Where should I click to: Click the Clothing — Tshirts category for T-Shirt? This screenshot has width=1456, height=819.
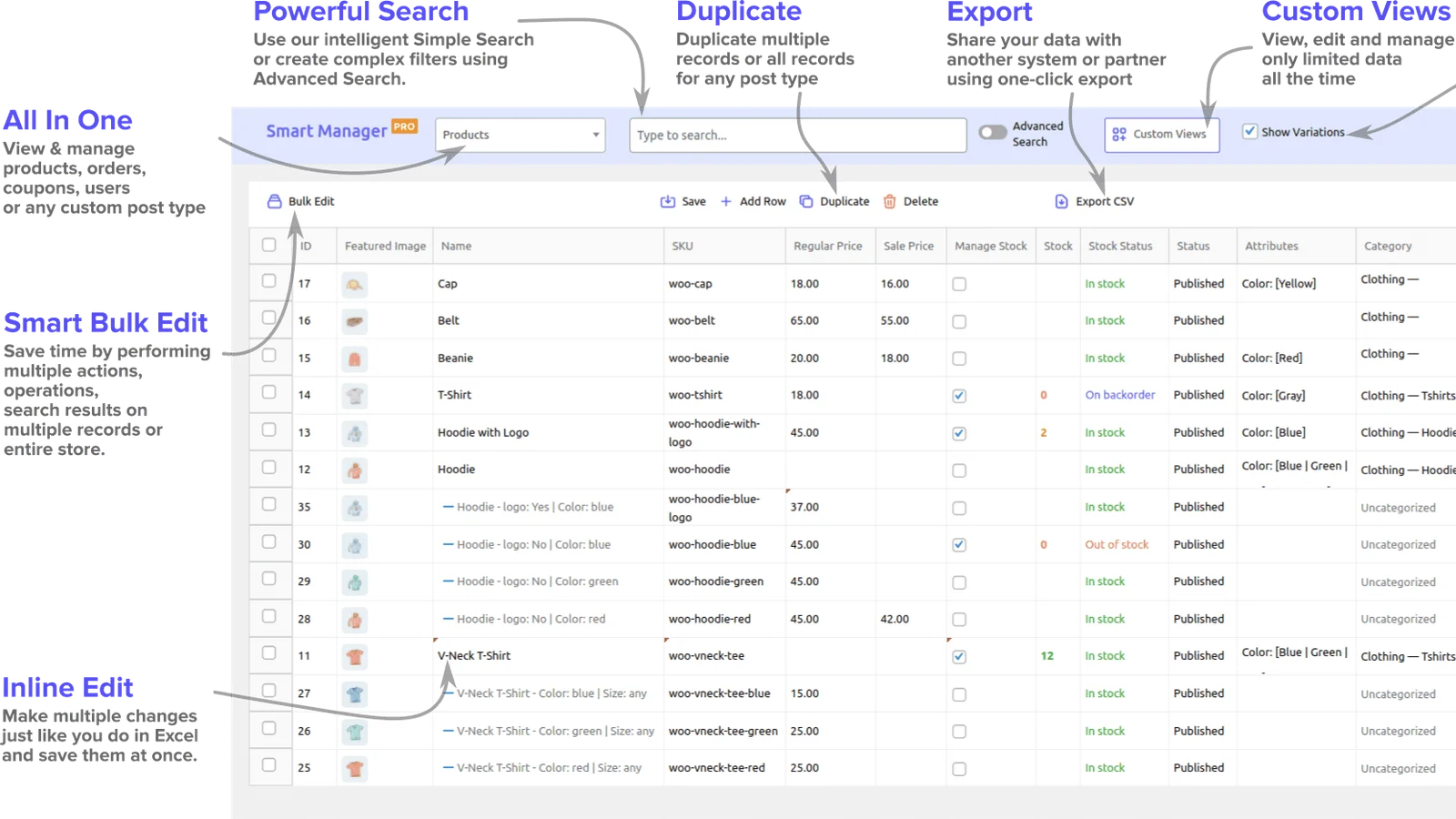1408,396
